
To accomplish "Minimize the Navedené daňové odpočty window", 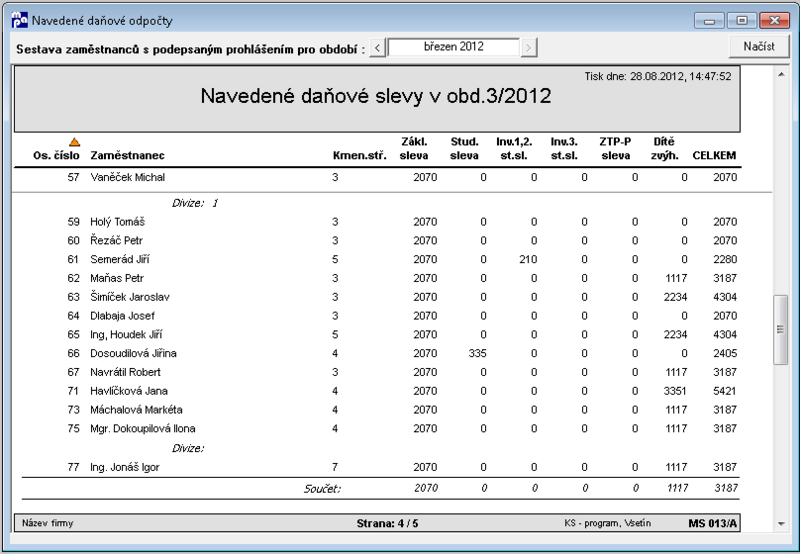I will [x=709, y=21].
